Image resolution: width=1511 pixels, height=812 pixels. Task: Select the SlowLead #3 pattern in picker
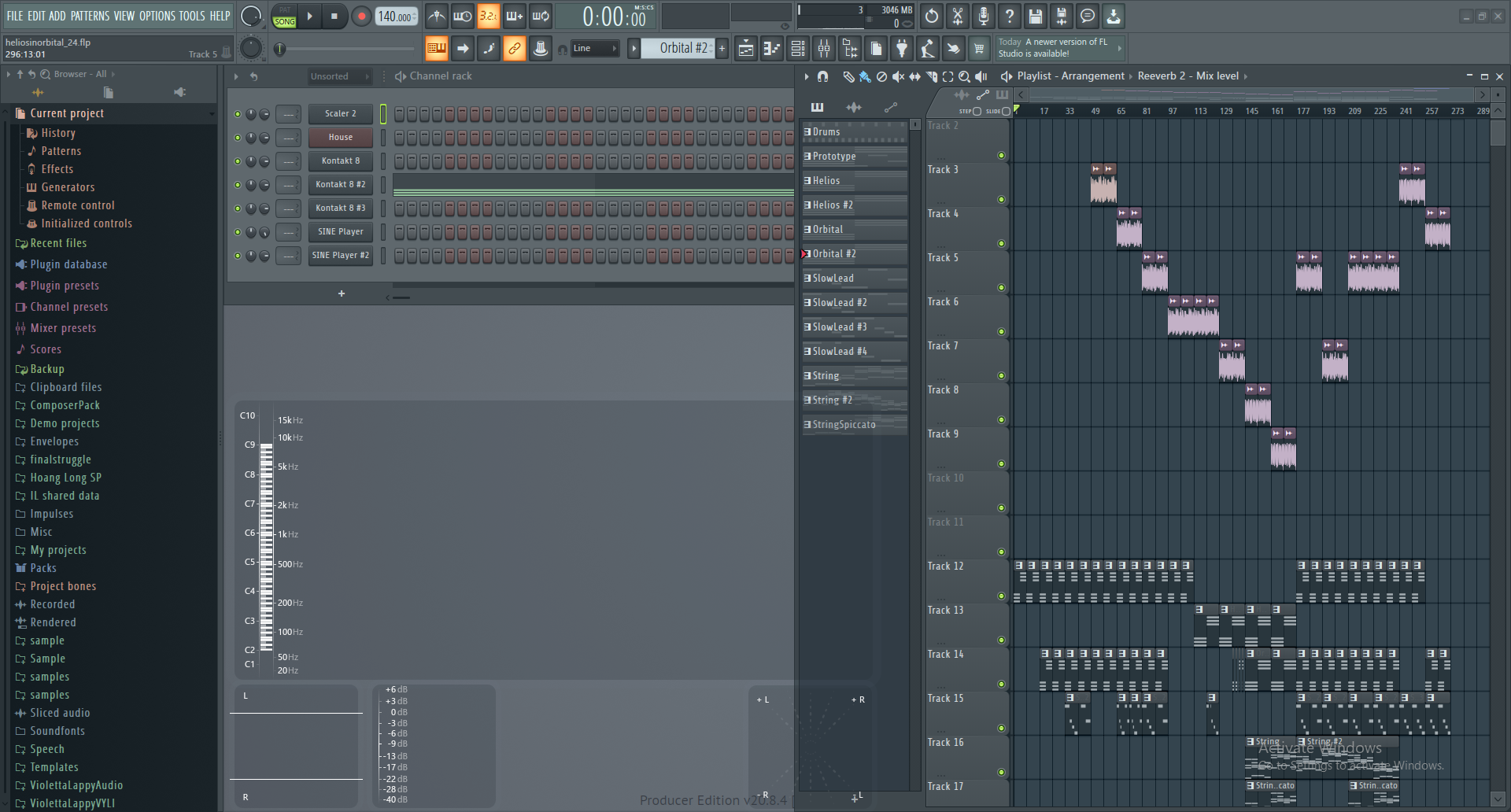[855, 327]
